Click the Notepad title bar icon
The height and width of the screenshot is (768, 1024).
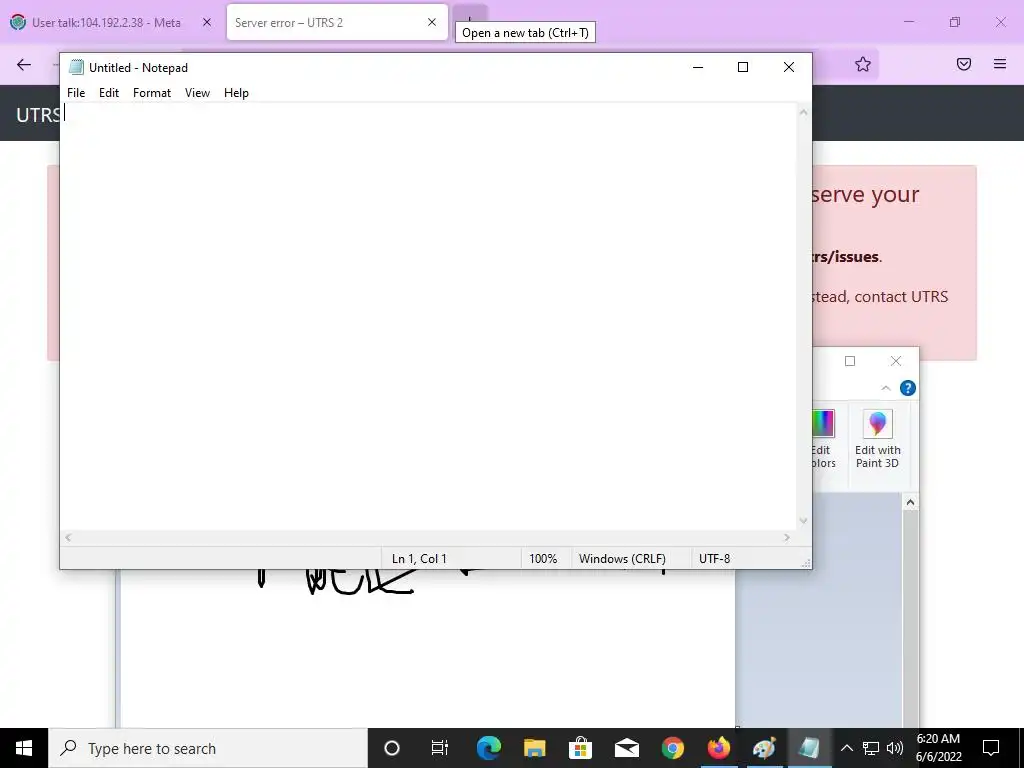[x=76, y=67]
